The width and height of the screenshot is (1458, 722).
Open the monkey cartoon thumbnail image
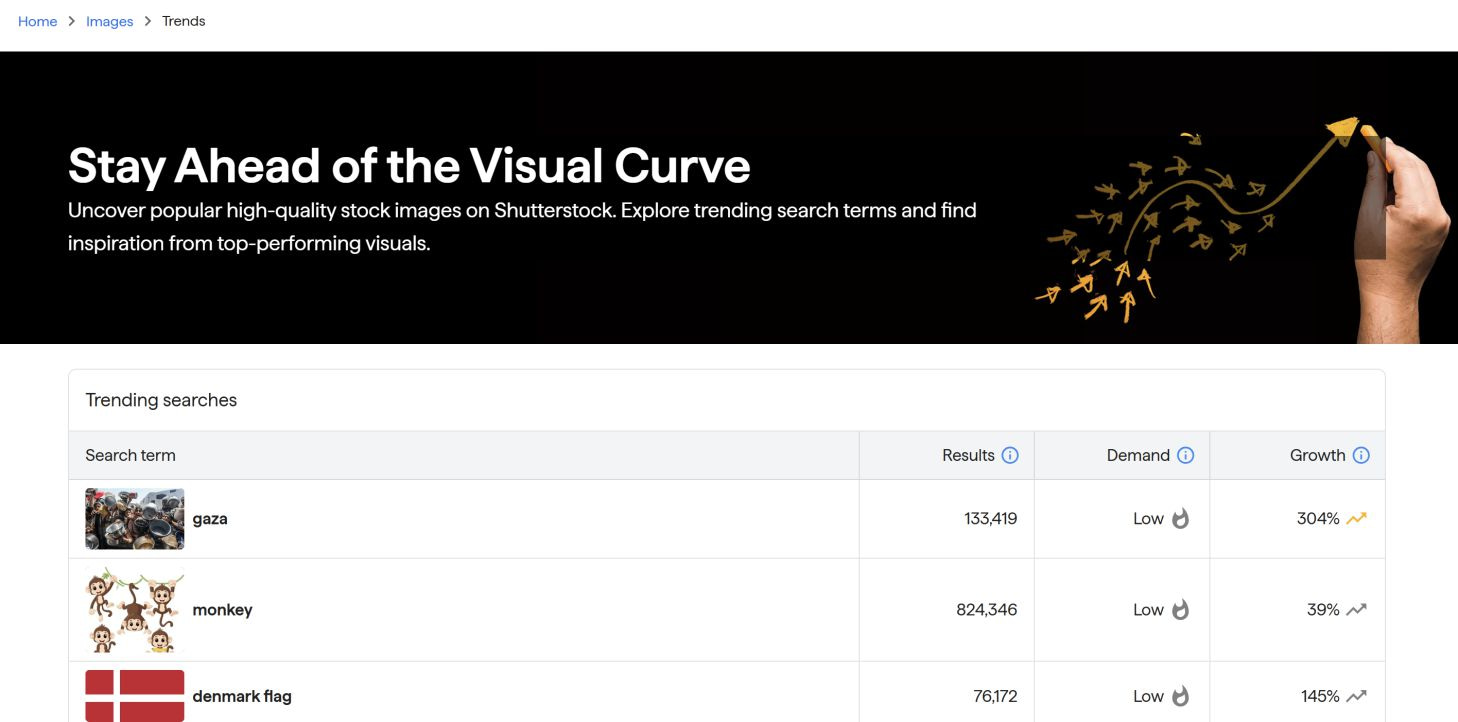click(134, 609)
